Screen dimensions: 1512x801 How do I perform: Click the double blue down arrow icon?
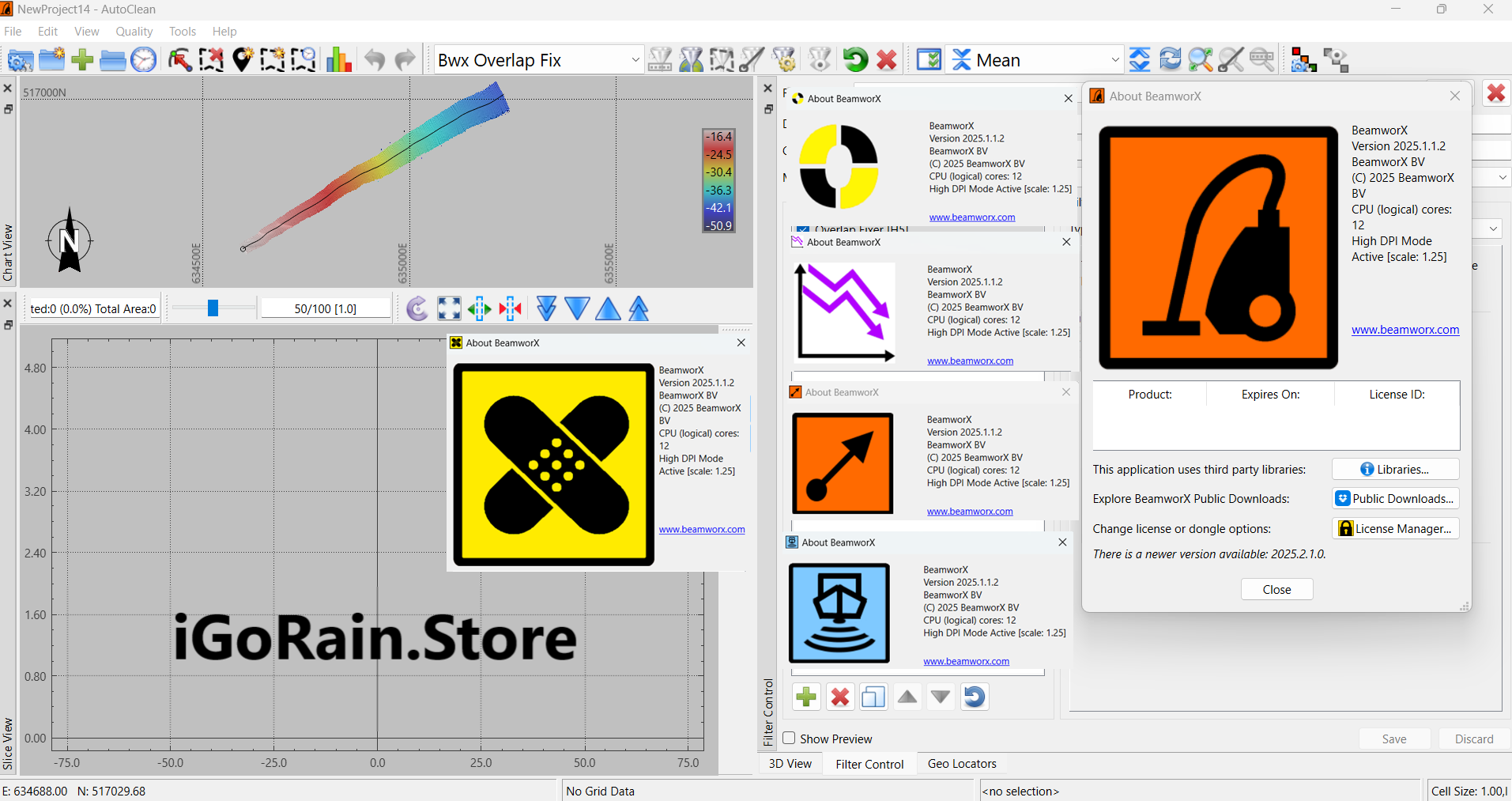546,308
